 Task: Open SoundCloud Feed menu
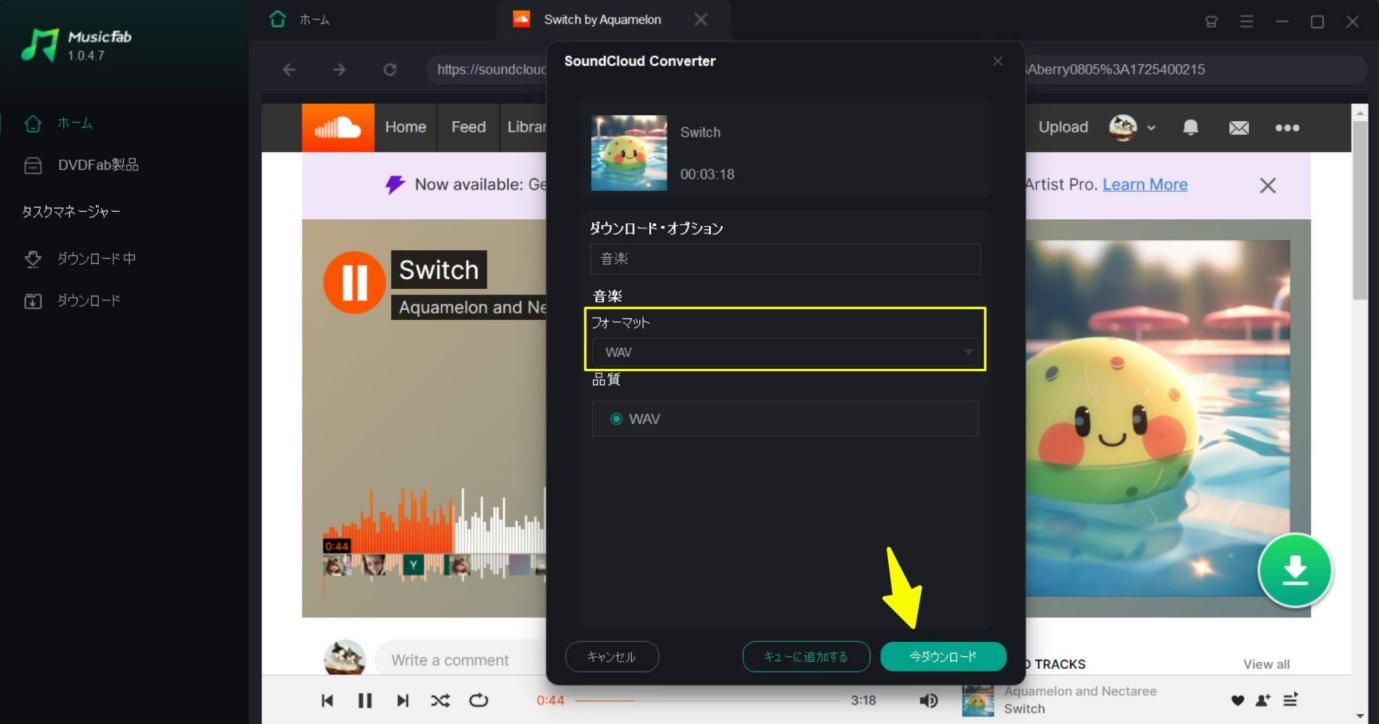(x=468, y=127)
